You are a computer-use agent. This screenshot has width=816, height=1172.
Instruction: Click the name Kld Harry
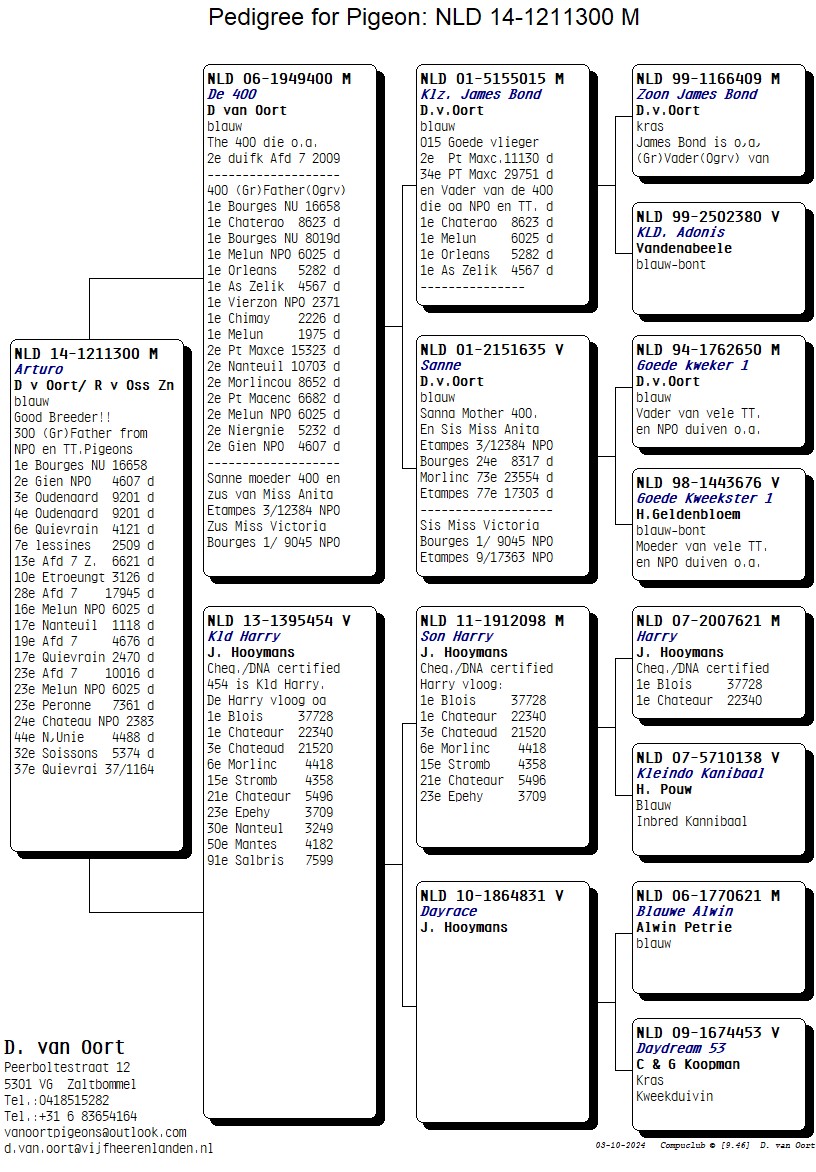(243, 636)
